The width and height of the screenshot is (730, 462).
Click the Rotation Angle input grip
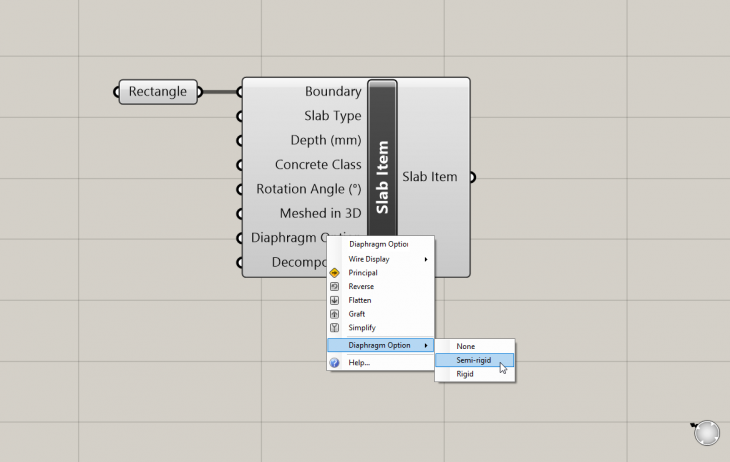click(x=240, y=189)
